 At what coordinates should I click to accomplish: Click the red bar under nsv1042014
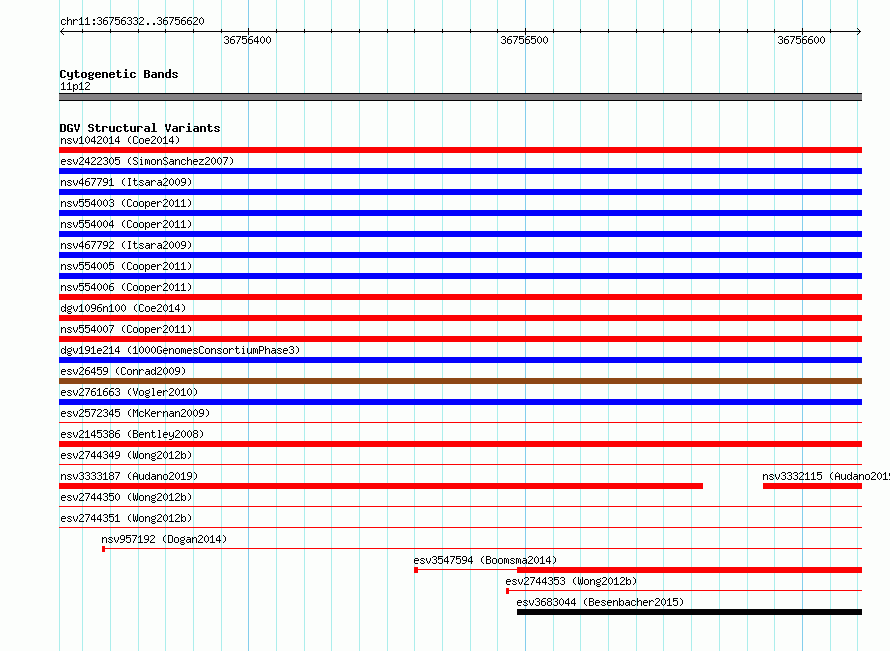coord(460,150)
